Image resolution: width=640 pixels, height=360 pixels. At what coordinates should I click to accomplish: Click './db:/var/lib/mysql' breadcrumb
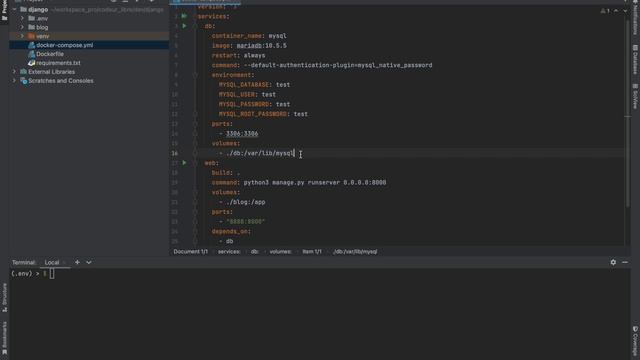(x=355, y=252)
